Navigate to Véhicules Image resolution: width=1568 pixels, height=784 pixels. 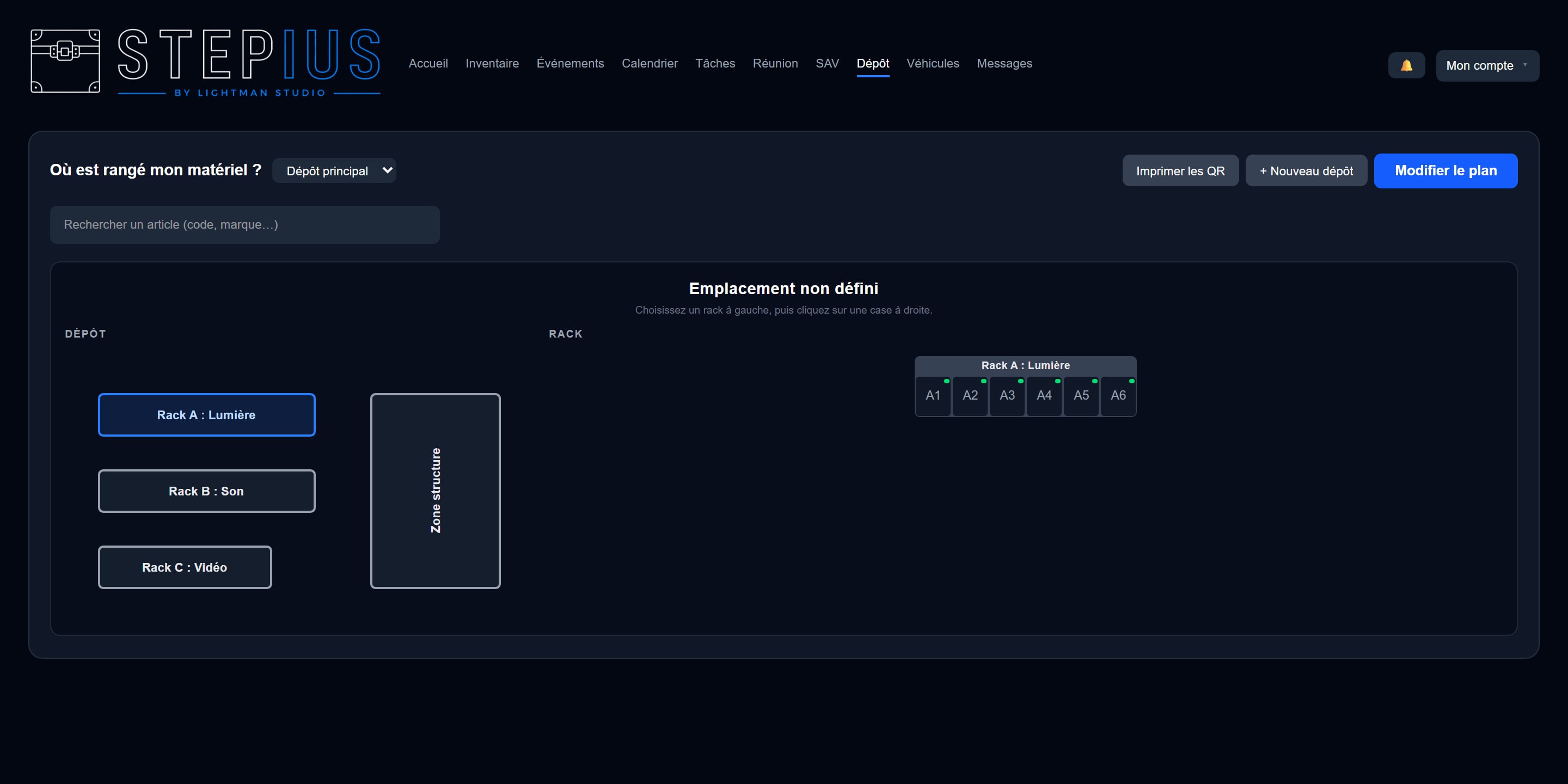[933, 63]
